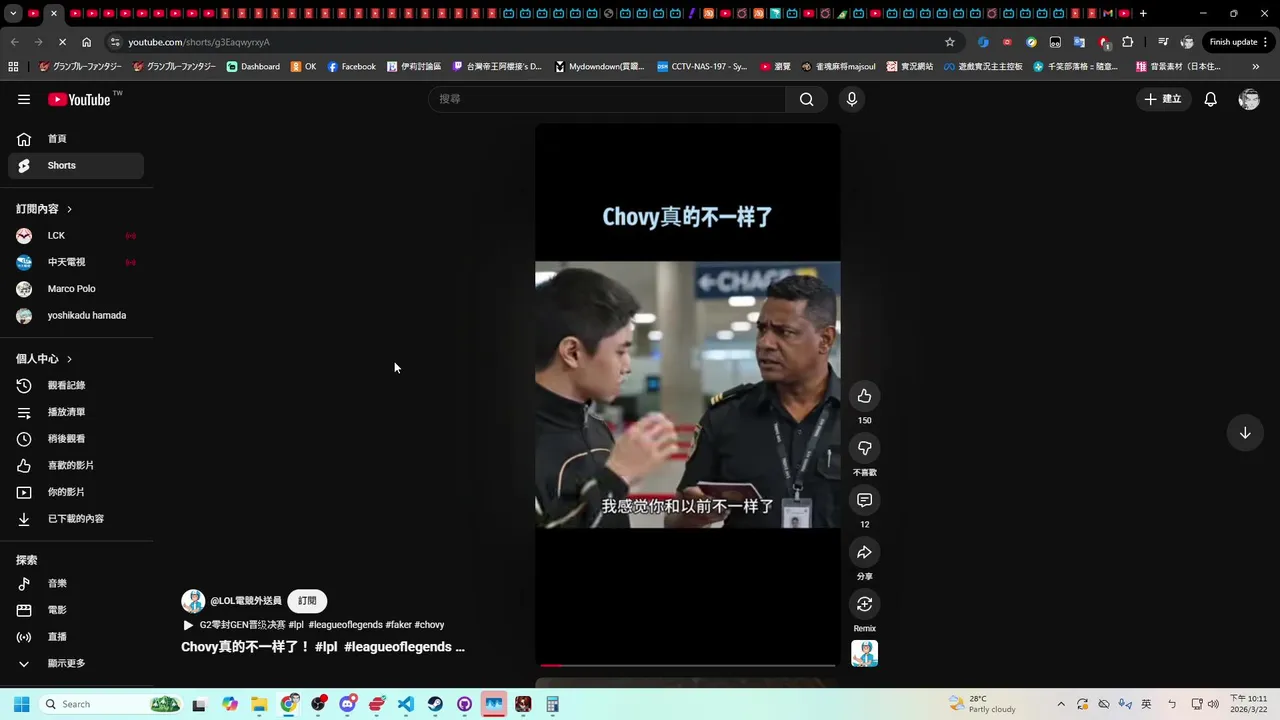This screenshot has width=1280, height=720.
Task: Start voice search with the microphone icon
Action: pos(852,99)
